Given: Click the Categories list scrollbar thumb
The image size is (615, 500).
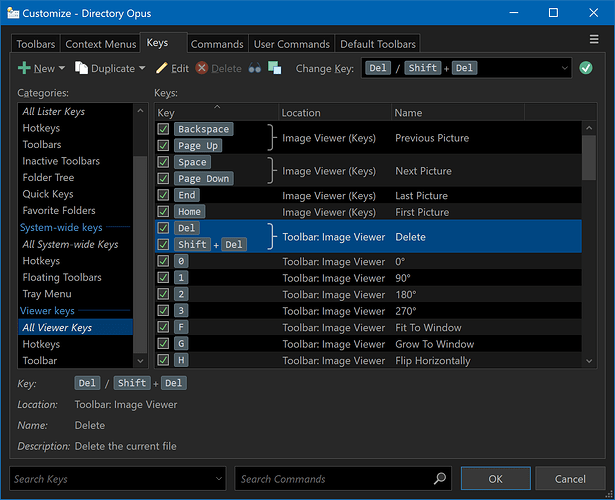Looking at the screenshot, I should pos(140,254).
